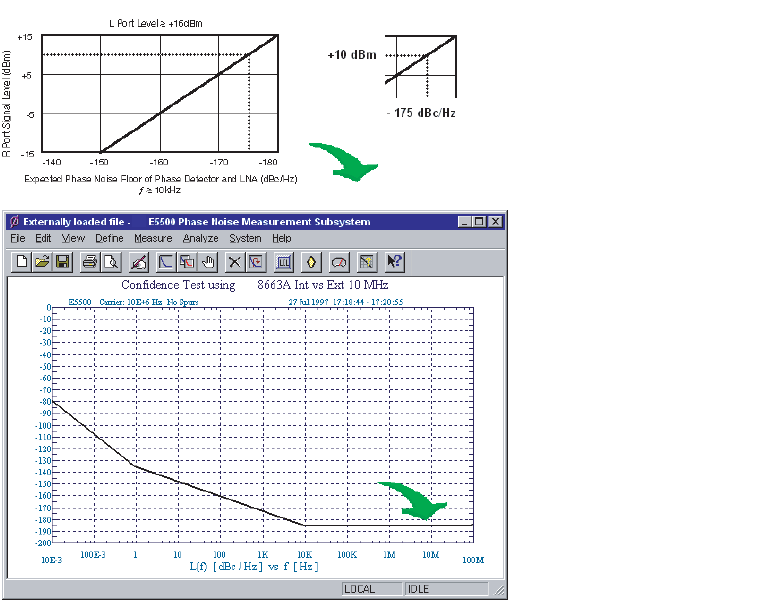Open the File menu

pos(18,238)
